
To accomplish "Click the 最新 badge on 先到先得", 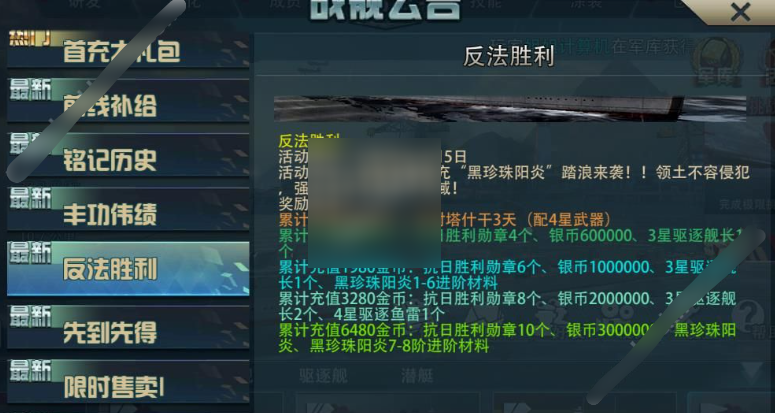I will (30, 316).
